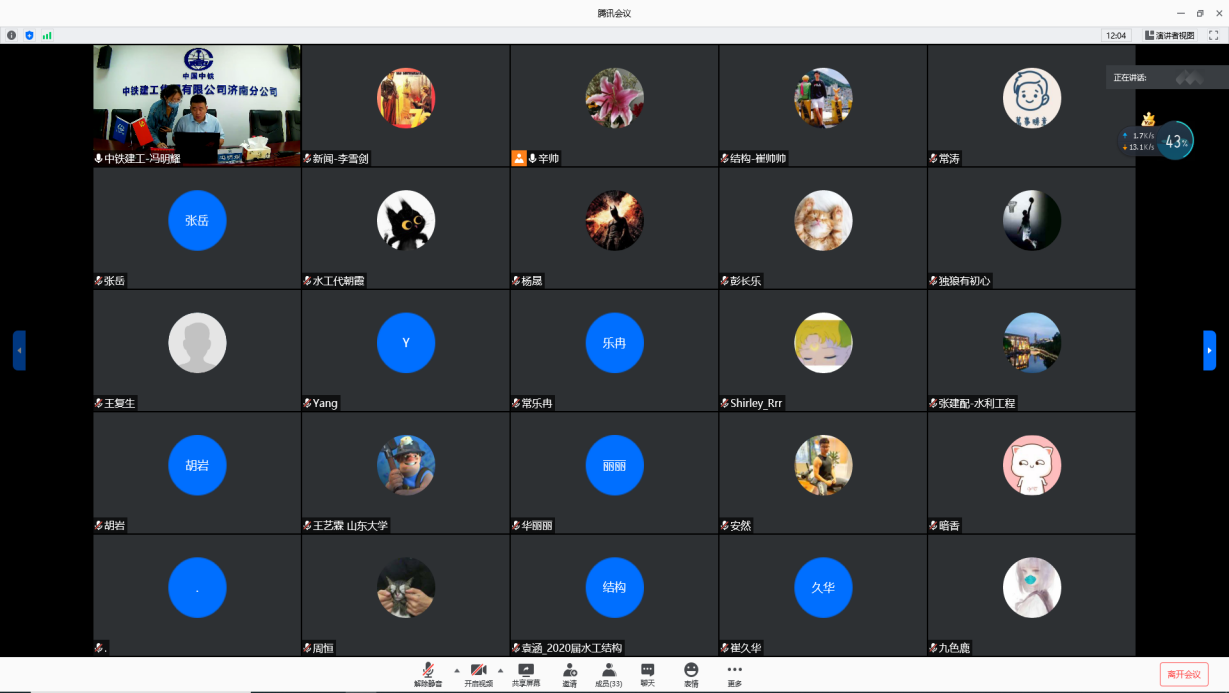Open the More (更多) menu
Screen dimensions: 1229x693
(x=735, y=675)
